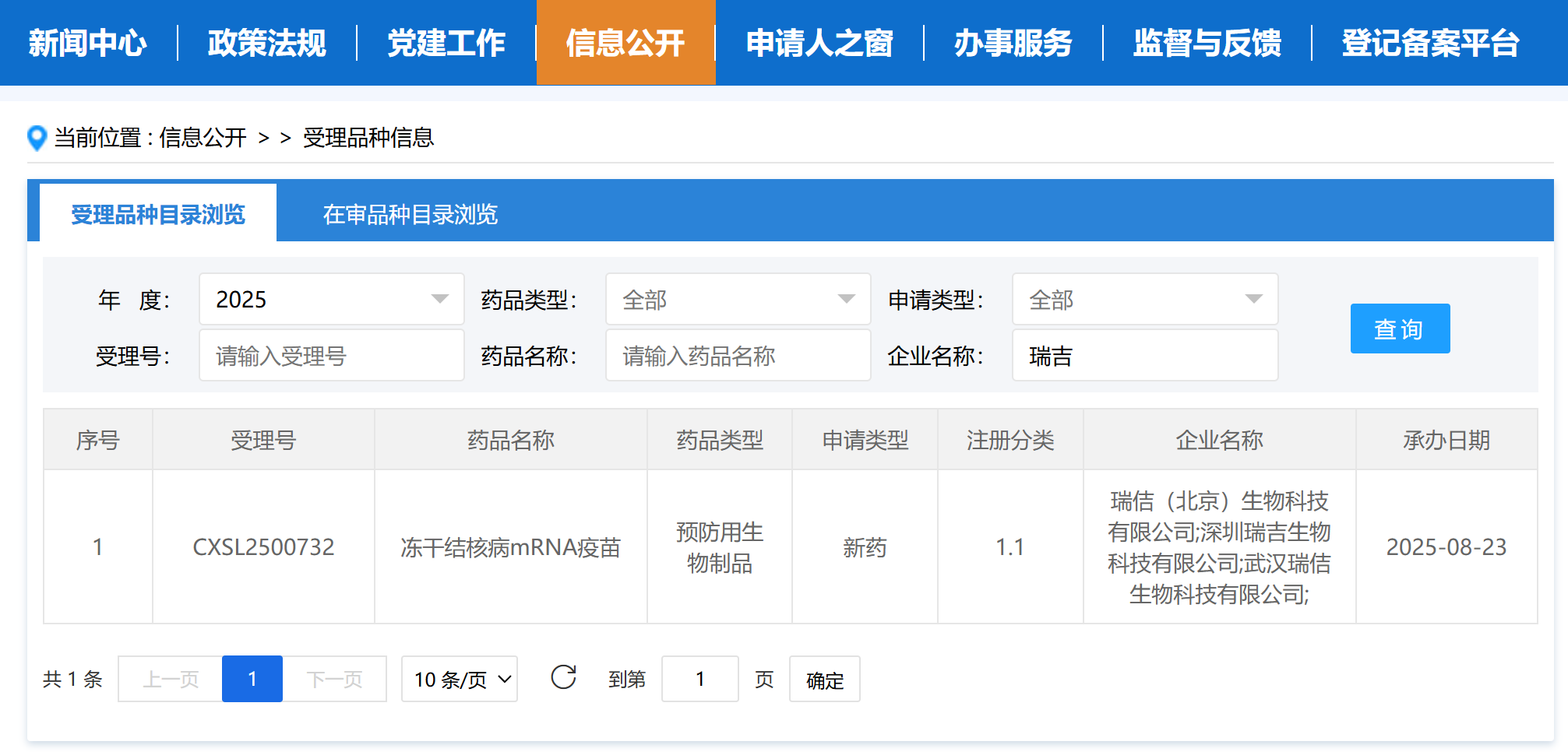Open 申请人之窗 in the navigation
Image resolution: width=1568 pixels, height=752 pixels.
[x=819, y=43]
